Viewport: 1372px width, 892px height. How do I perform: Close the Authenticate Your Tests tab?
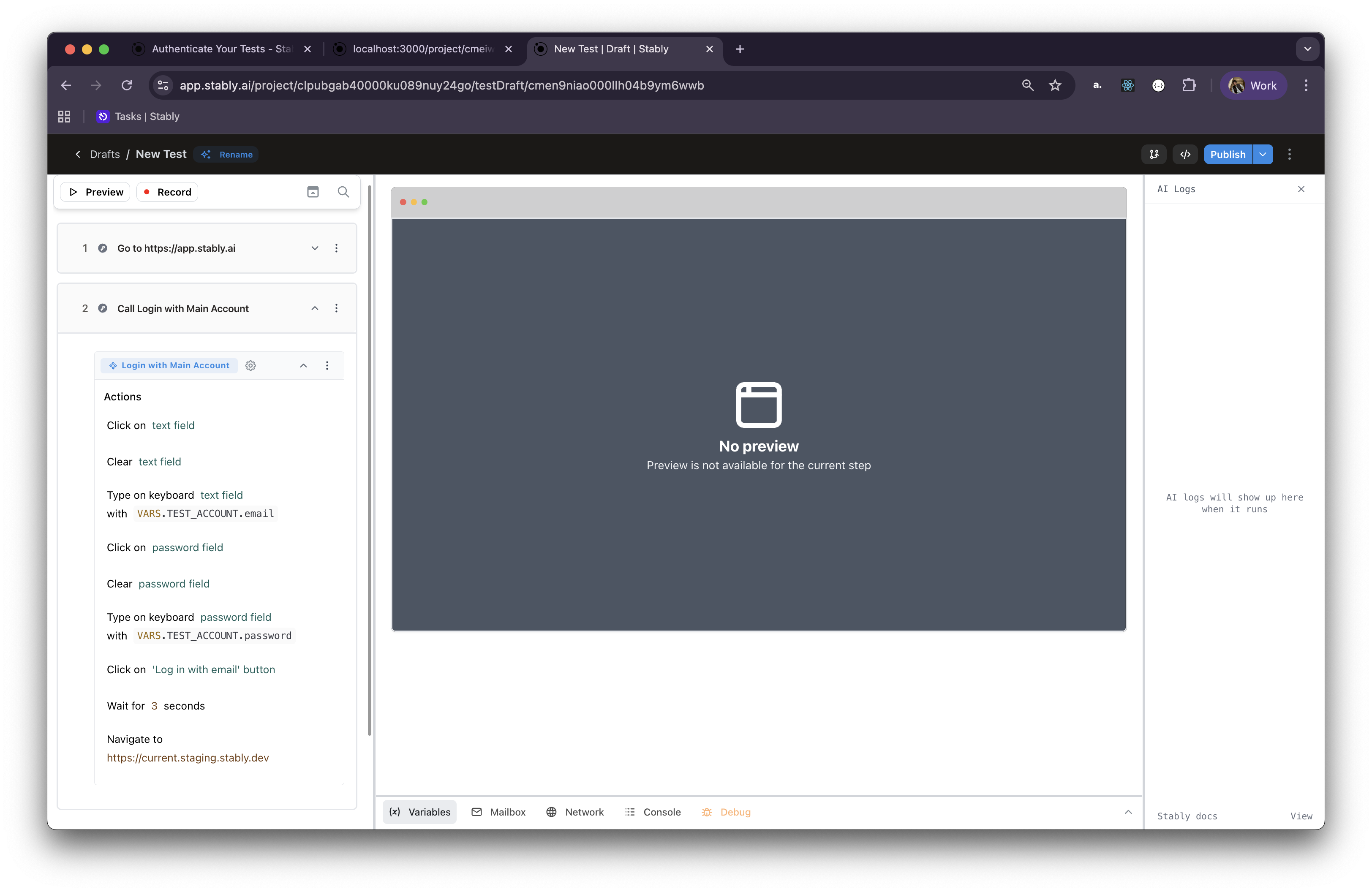pyautogui.click(x=307, y=49)
